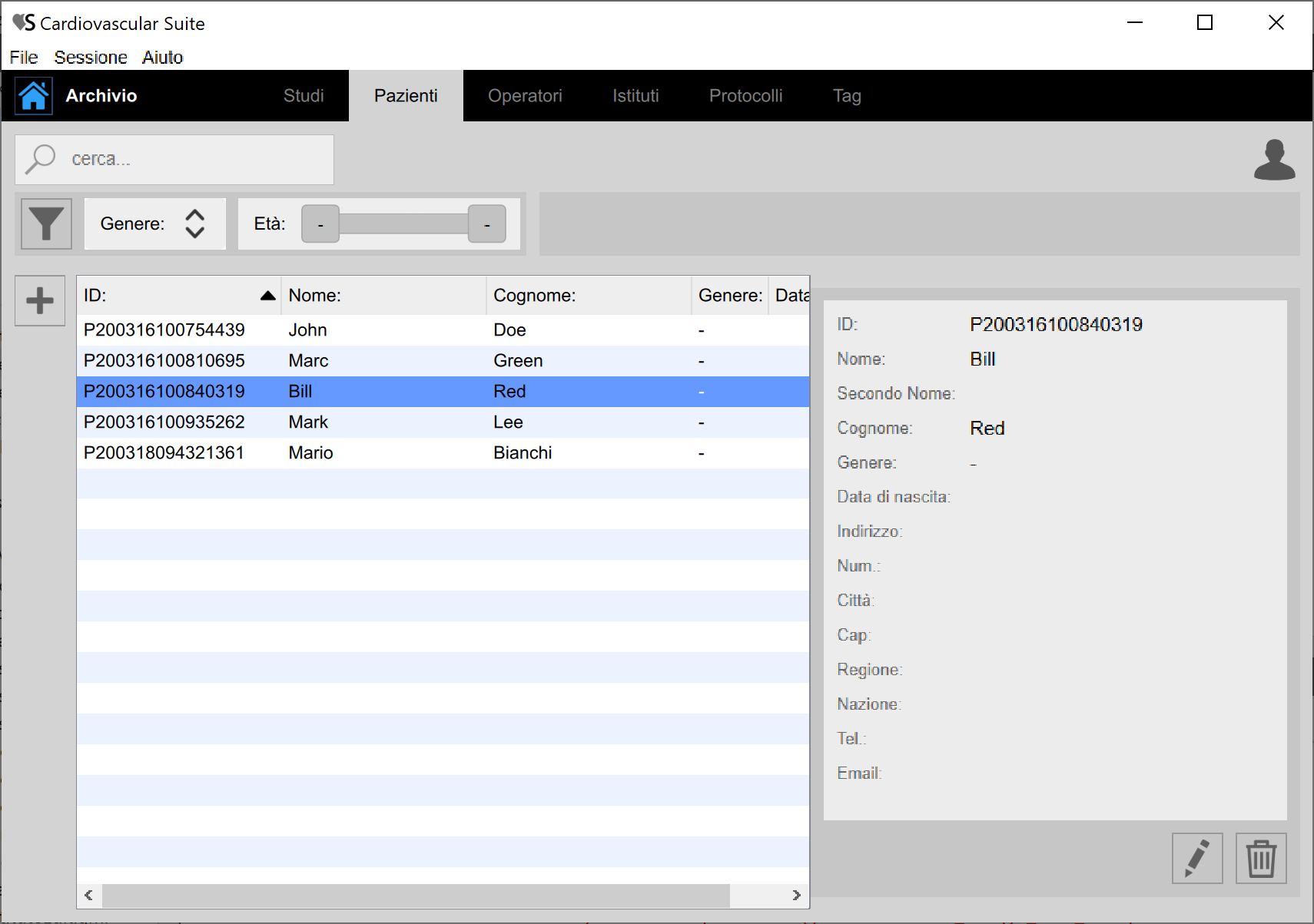1314x924 pixels.
Task: Open the Operatori tab
Action: click(x=525, y=96)
